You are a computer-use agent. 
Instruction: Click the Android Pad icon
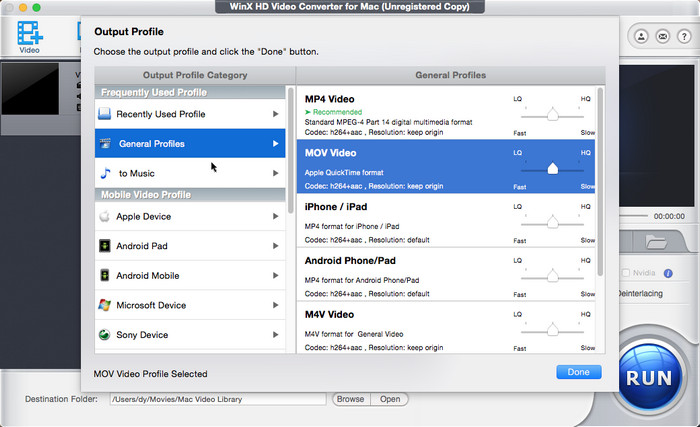[x=104, y=246]
